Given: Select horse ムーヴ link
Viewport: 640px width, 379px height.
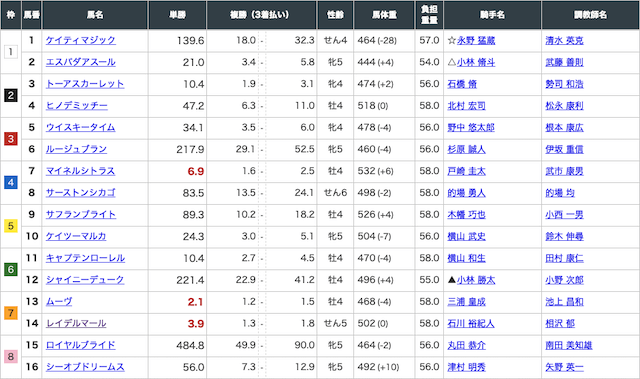Looking at the screenshot, I should point(59,301).
